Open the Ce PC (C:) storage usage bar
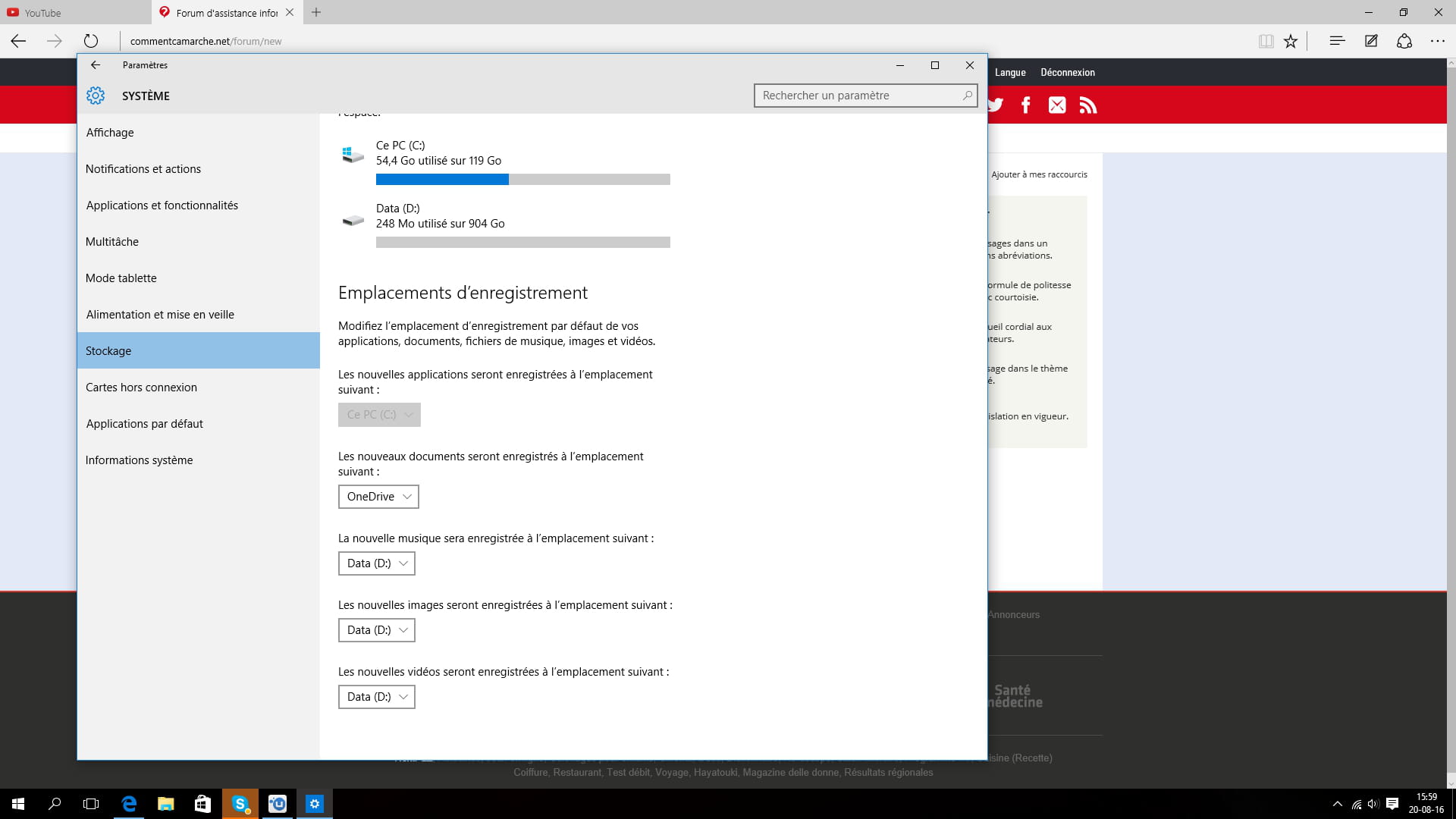The height and width of the screenshot is (819, 1456). (x=523, y=180)
